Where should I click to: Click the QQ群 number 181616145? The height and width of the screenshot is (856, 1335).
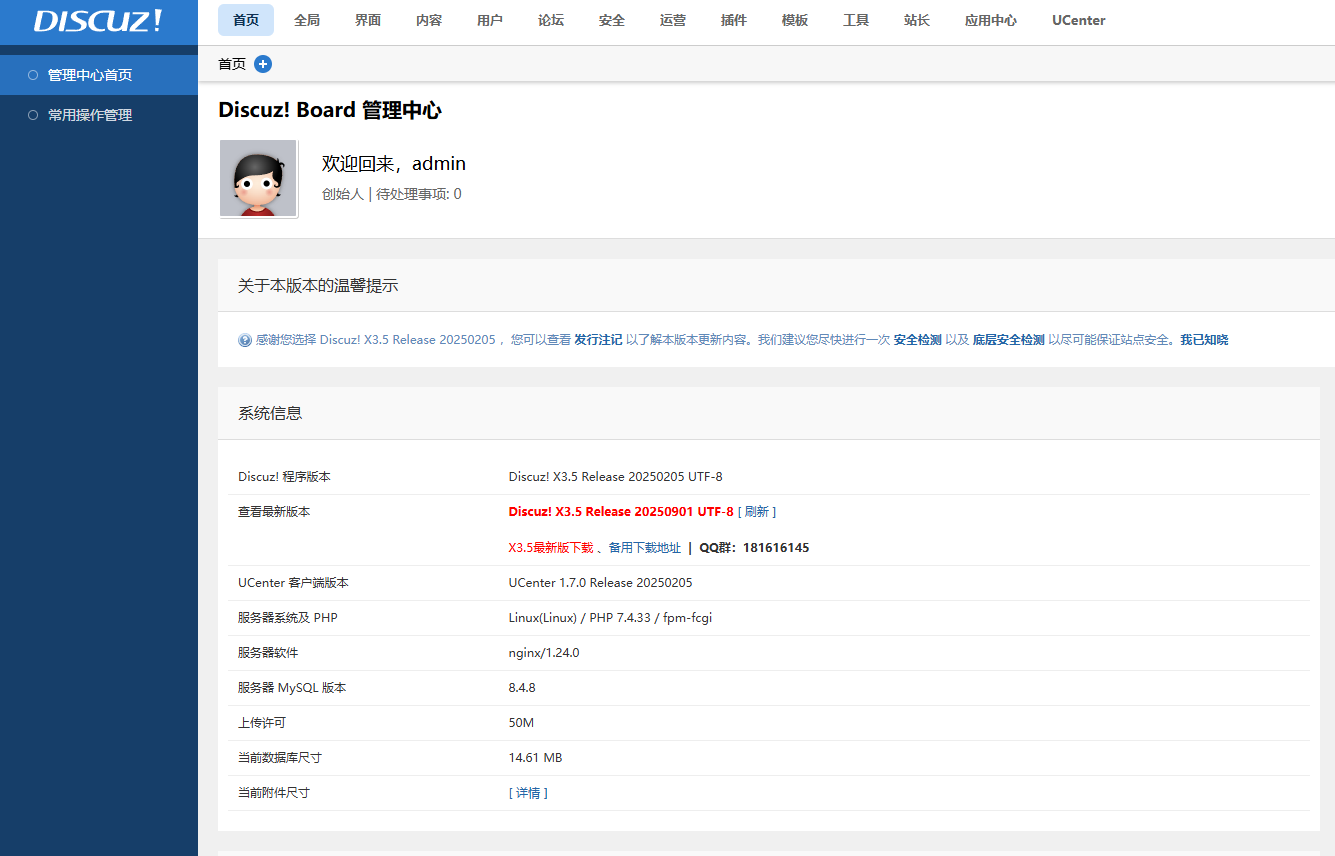[776, 548]
